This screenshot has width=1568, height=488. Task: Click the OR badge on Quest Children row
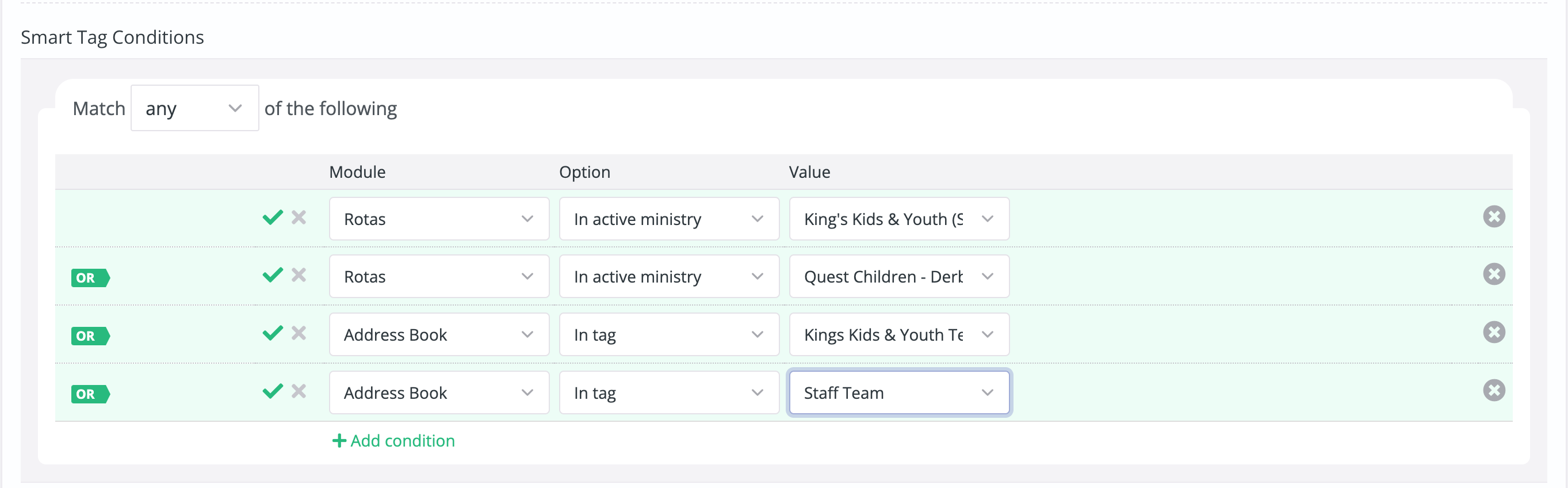coord(90,278)
